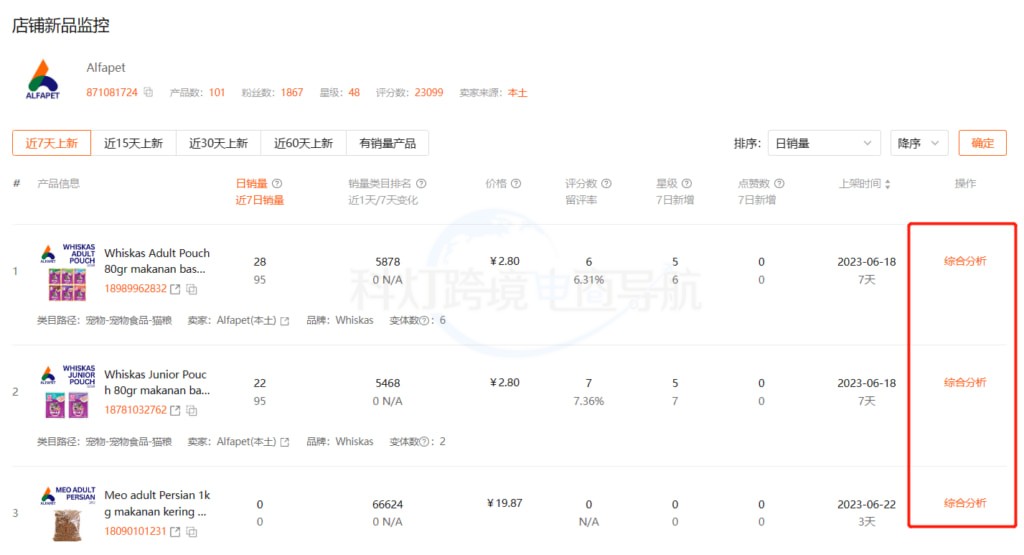The image size is (1024, 555).
Task: Click the 近7日销量 sub-header
Action: click(x=259, y=200)
